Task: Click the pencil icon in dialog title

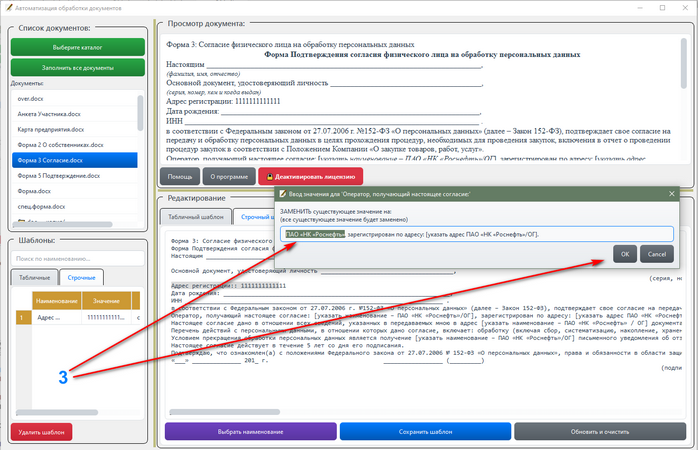Action: tap(282, 194)
